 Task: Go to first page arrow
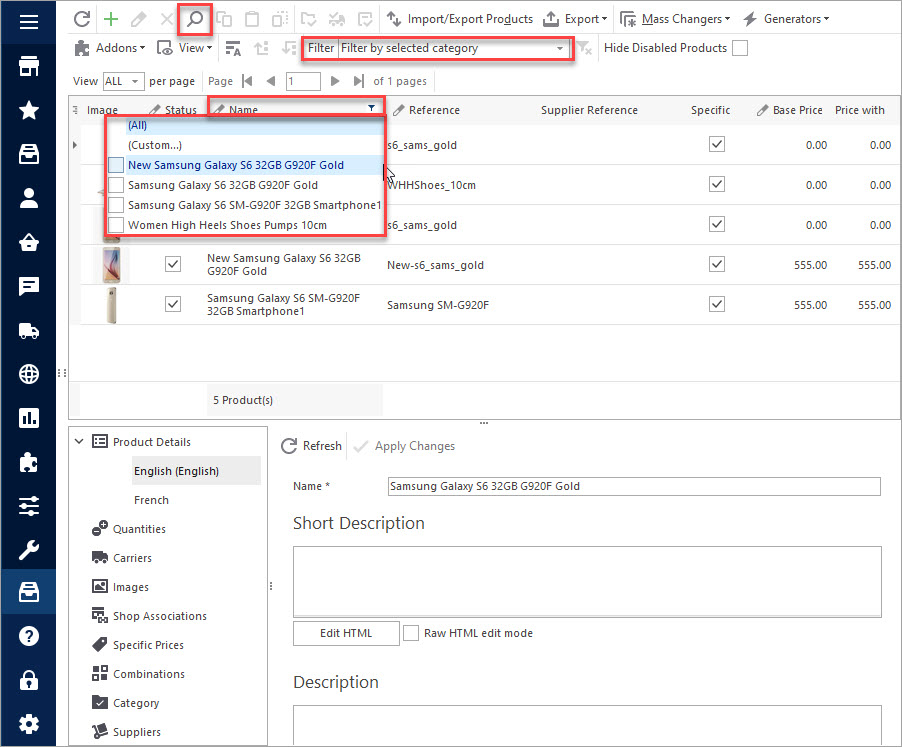point(247,81)
